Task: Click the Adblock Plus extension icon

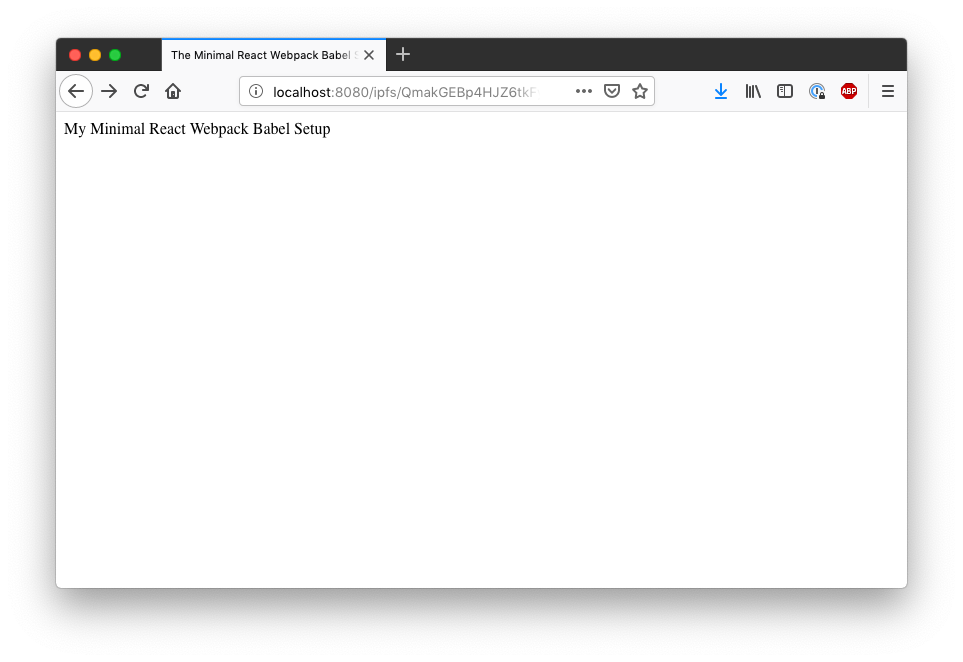Action: point(849,91)
